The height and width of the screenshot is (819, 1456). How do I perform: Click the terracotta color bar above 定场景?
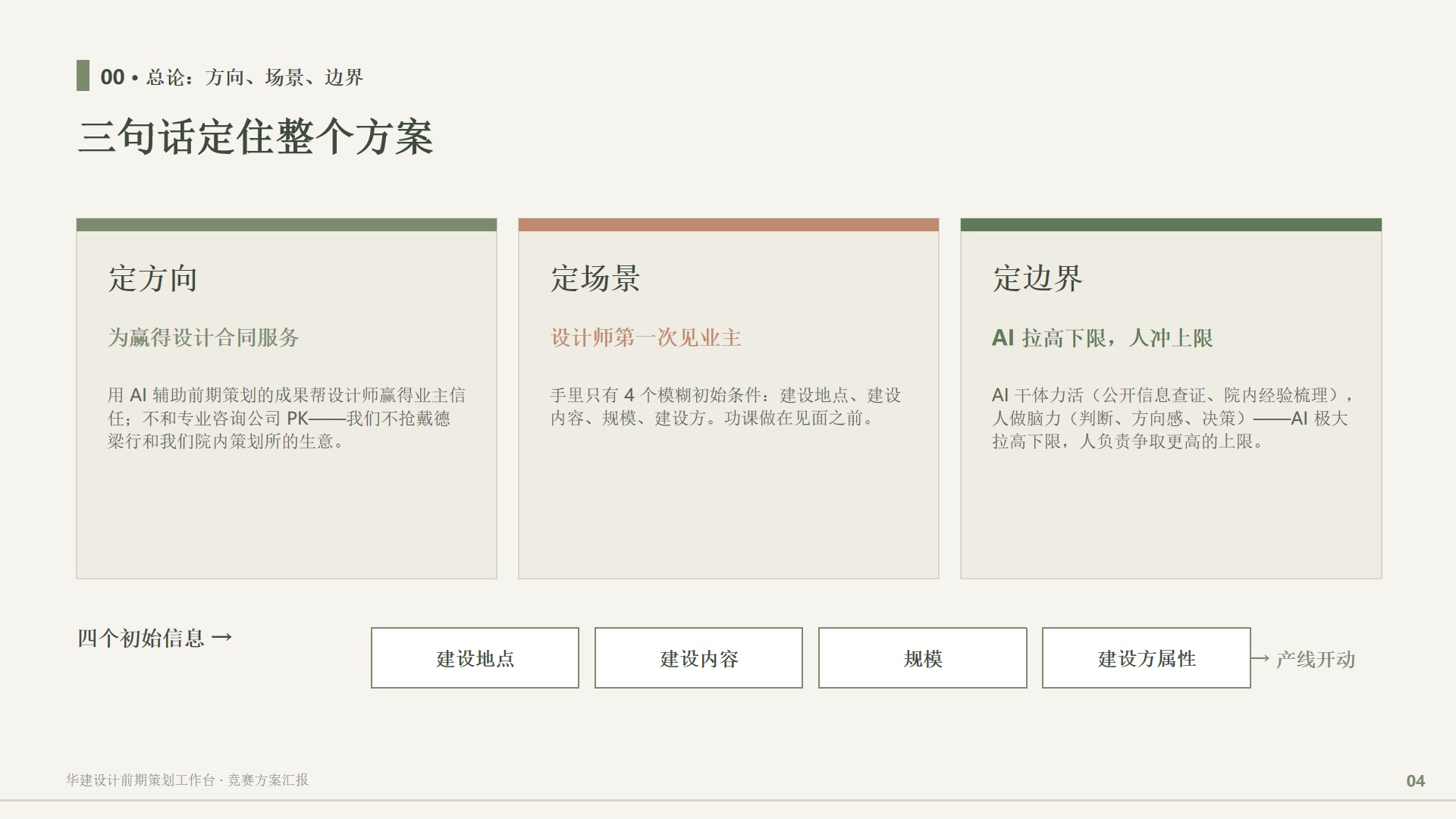[x=729, y=224]
